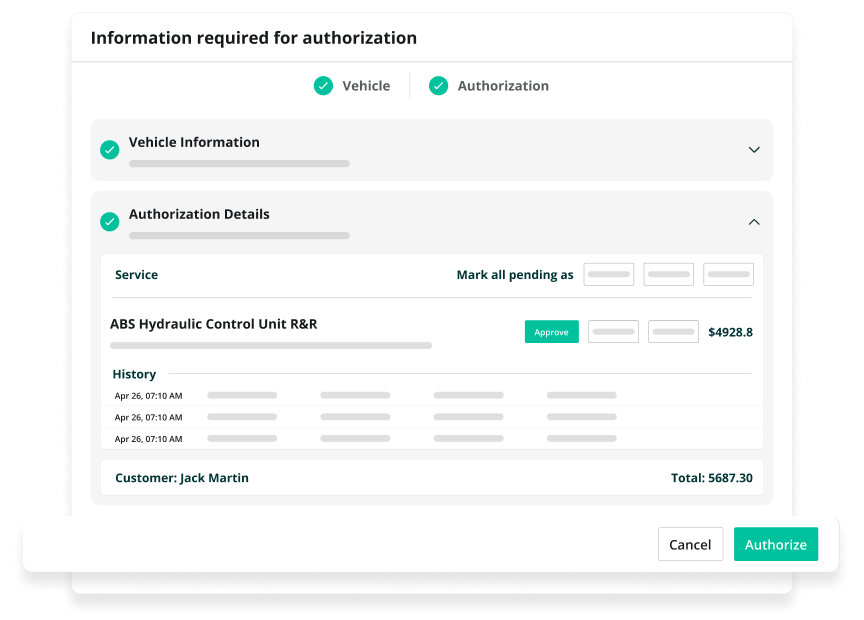Click the green checkmark beside Authorization step
864x620 pixels.
(438, 86)
